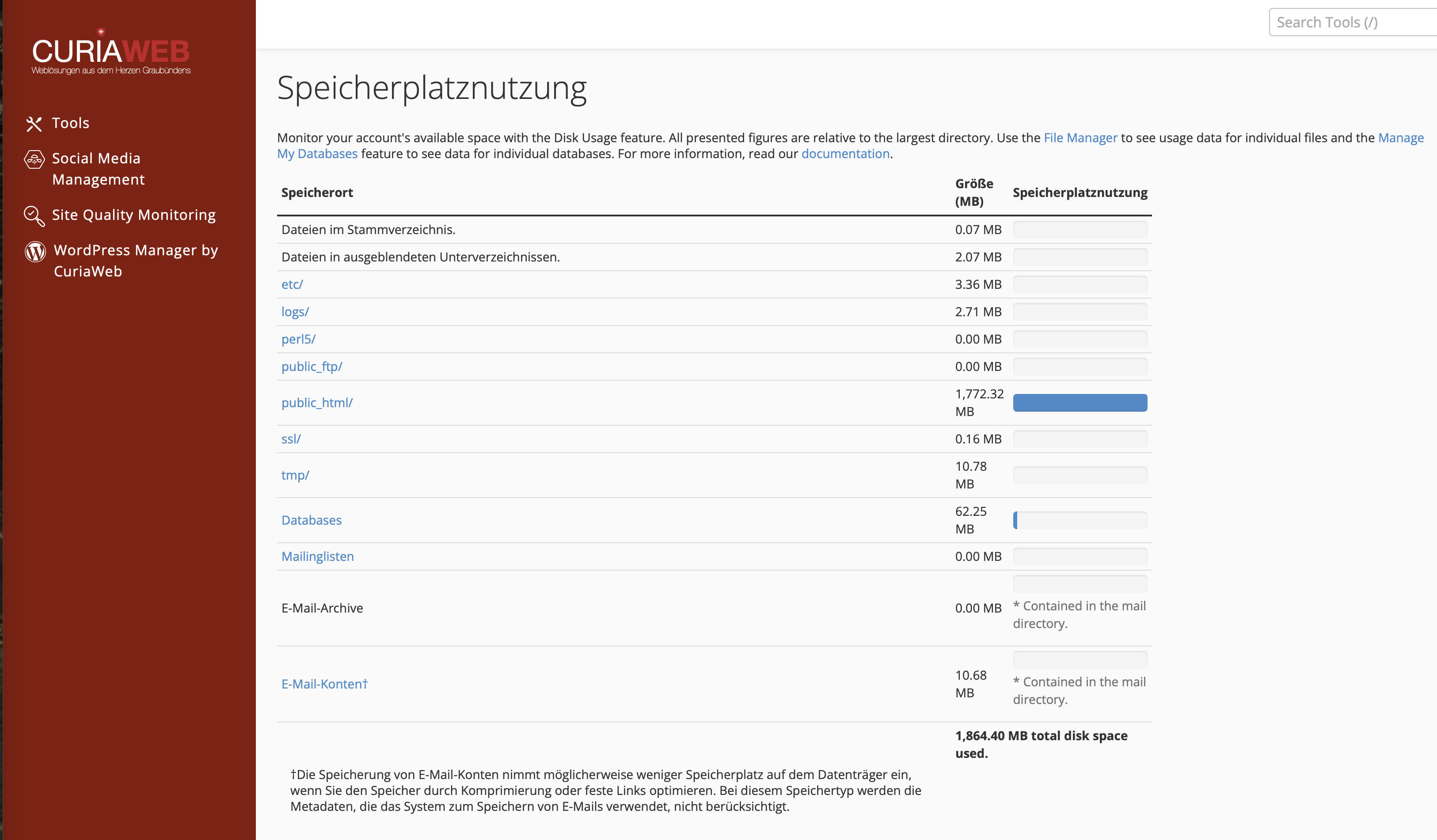Screen dimensions: 1437x840
Task: Click the E-Mail-Archive row label
Action: coord(322,608)
